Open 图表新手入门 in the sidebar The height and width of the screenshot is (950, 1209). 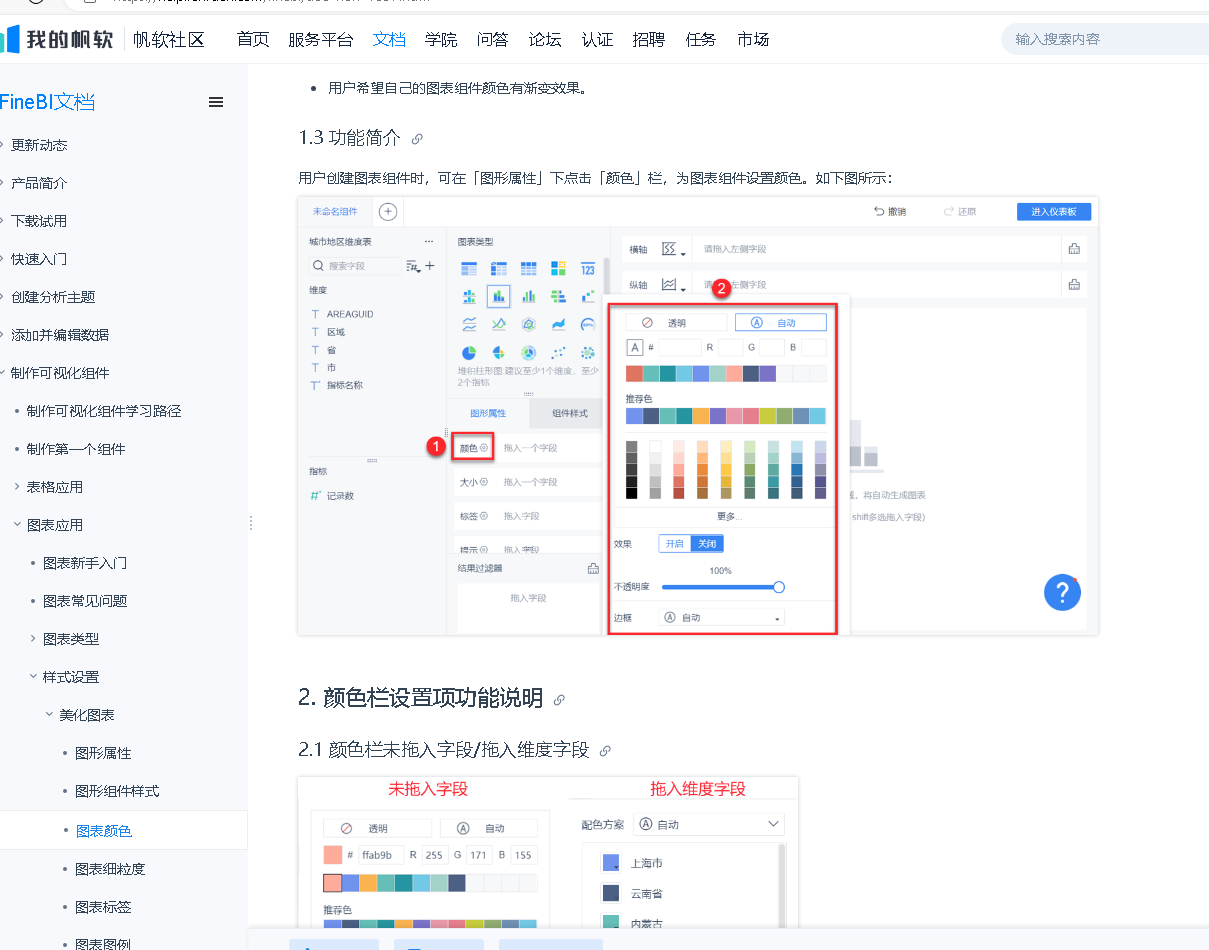tap(85, 563)
